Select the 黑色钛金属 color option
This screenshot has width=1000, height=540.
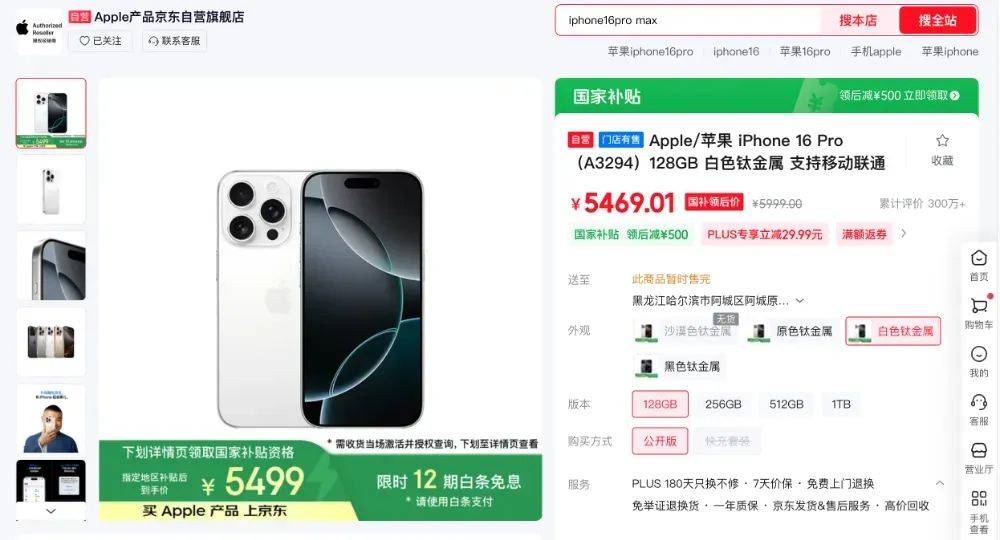679,367
